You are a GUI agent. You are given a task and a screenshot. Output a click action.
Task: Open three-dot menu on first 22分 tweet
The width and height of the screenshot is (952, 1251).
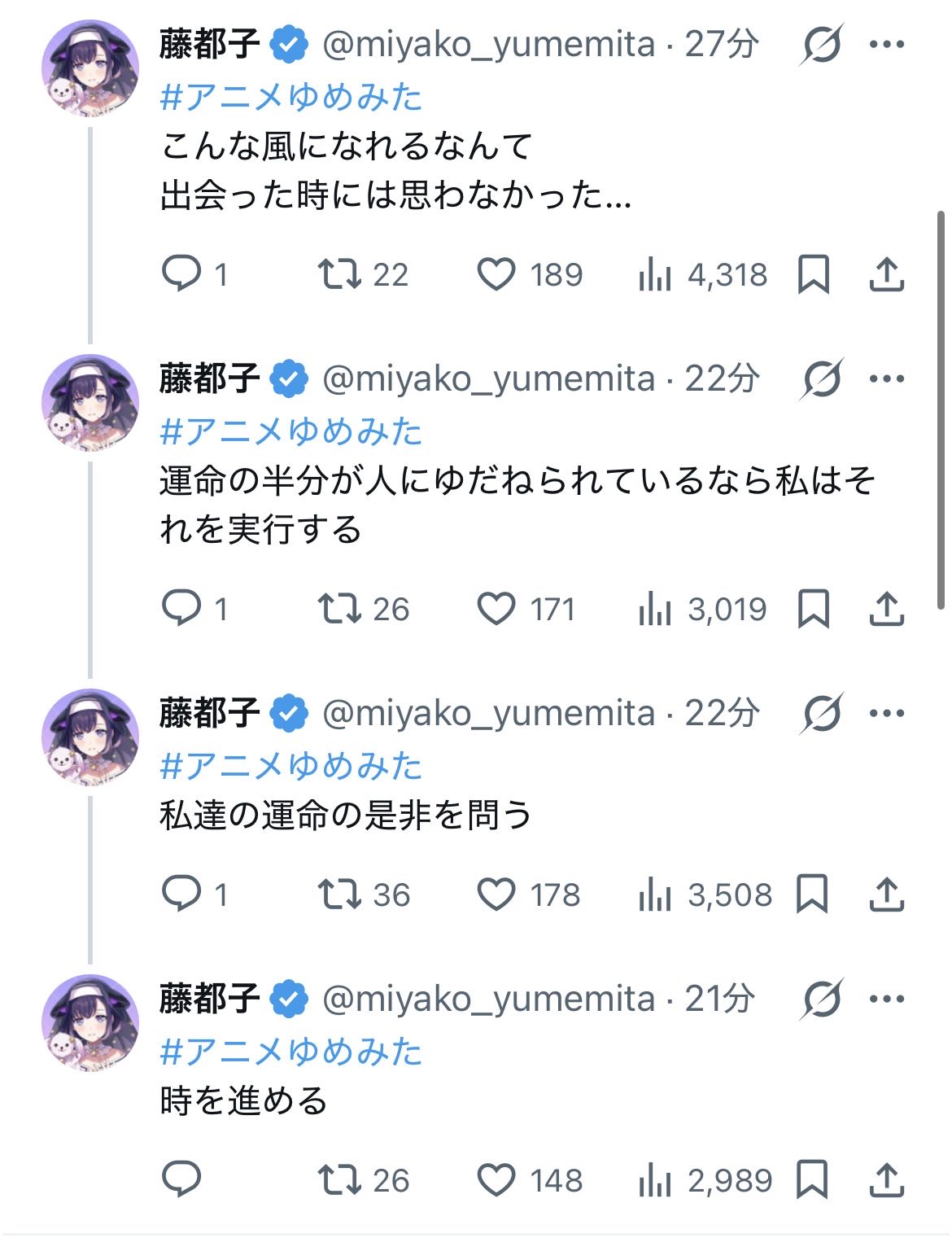click(x=887, y=378)
